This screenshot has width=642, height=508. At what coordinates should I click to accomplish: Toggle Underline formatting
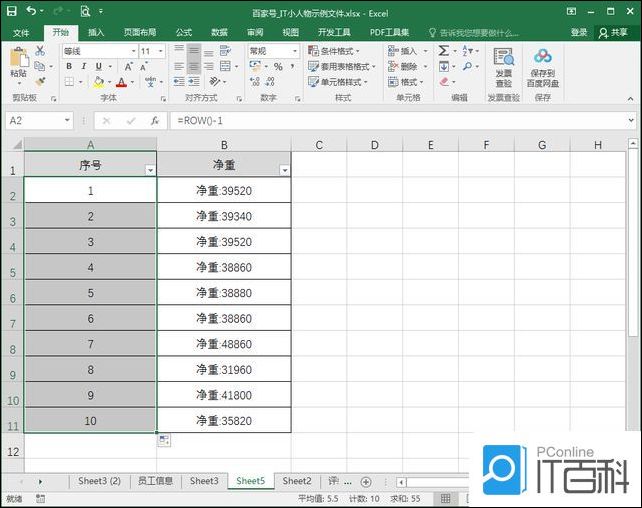tap(97, 67)
